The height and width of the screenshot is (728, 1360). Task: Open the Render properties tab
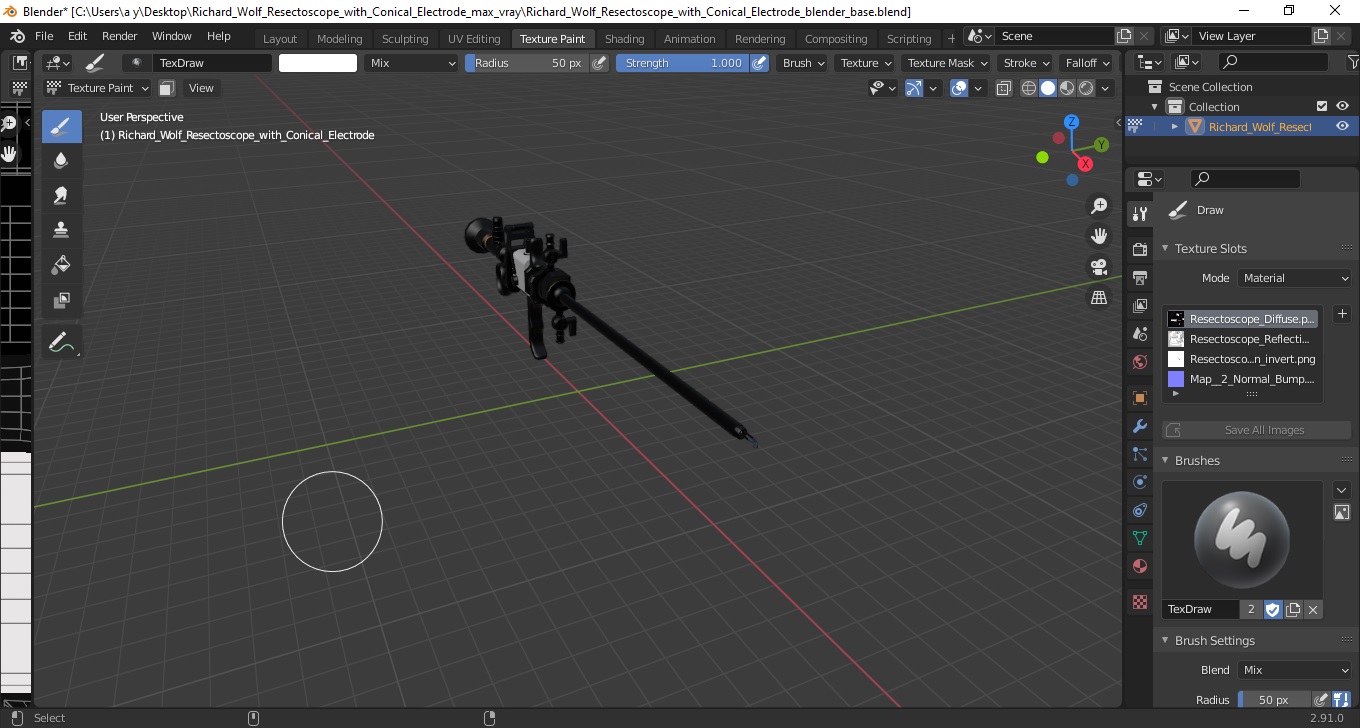[1139, 249]
